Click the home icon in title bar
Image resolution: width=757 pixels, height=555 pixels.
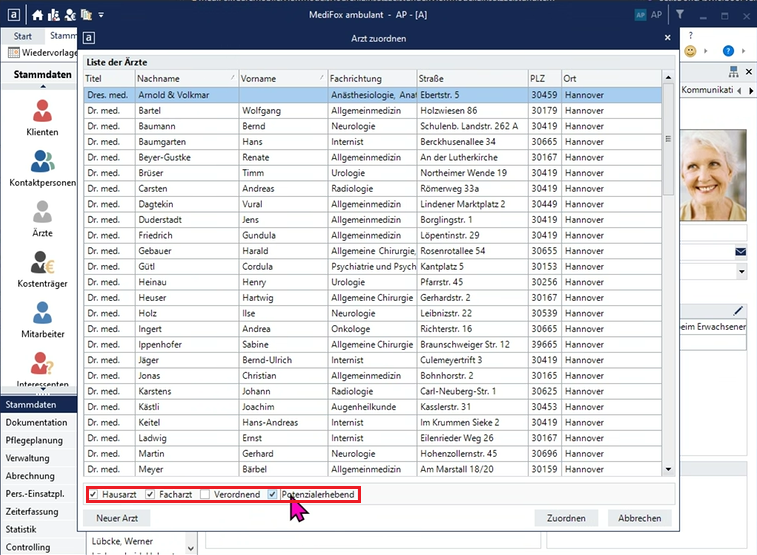click(38, 15)
